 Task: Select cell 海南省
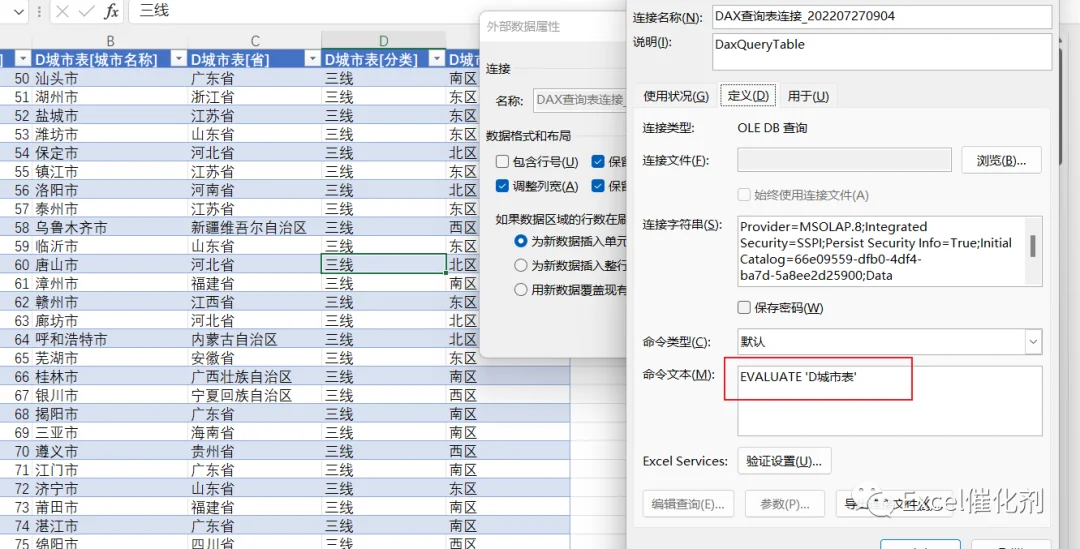[255, 433]
